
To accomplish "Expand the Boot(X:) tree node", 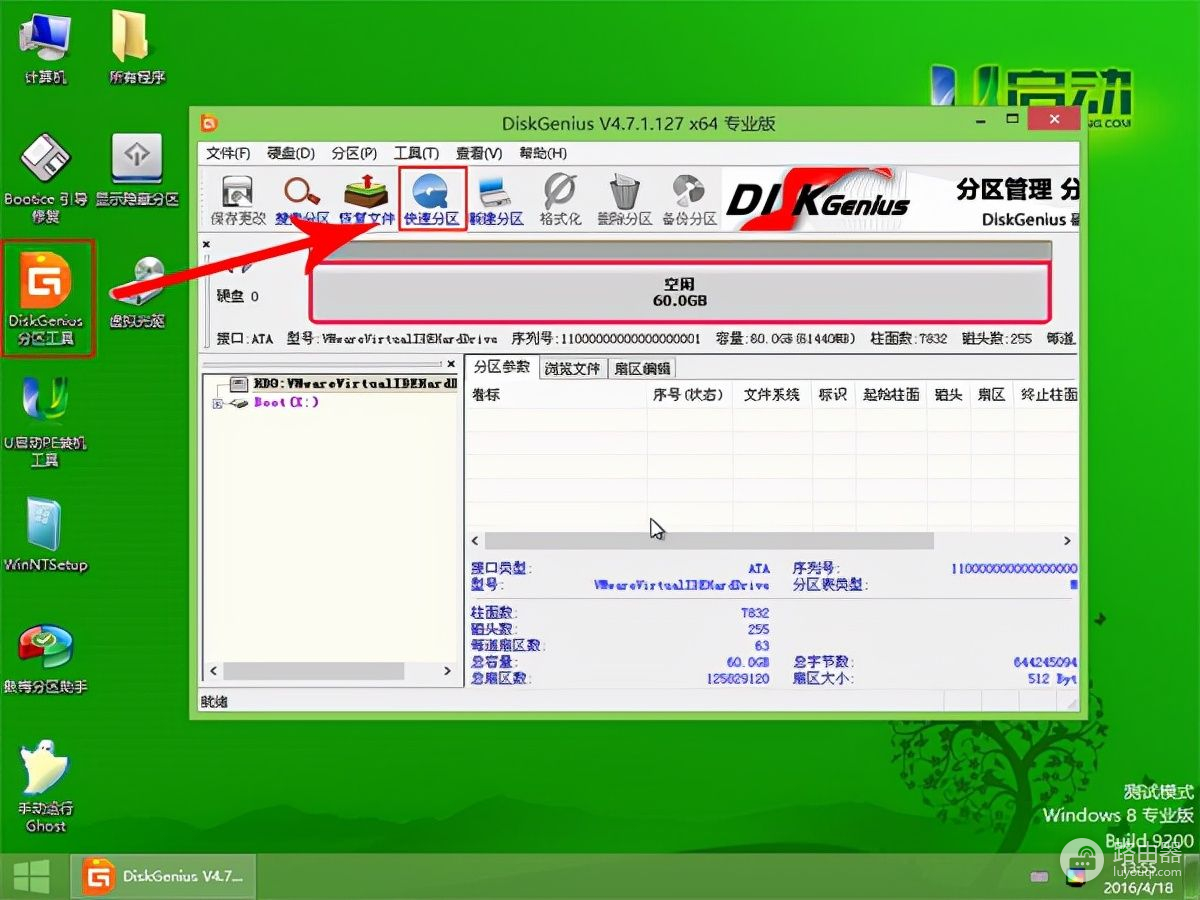I will coord(217,403).
